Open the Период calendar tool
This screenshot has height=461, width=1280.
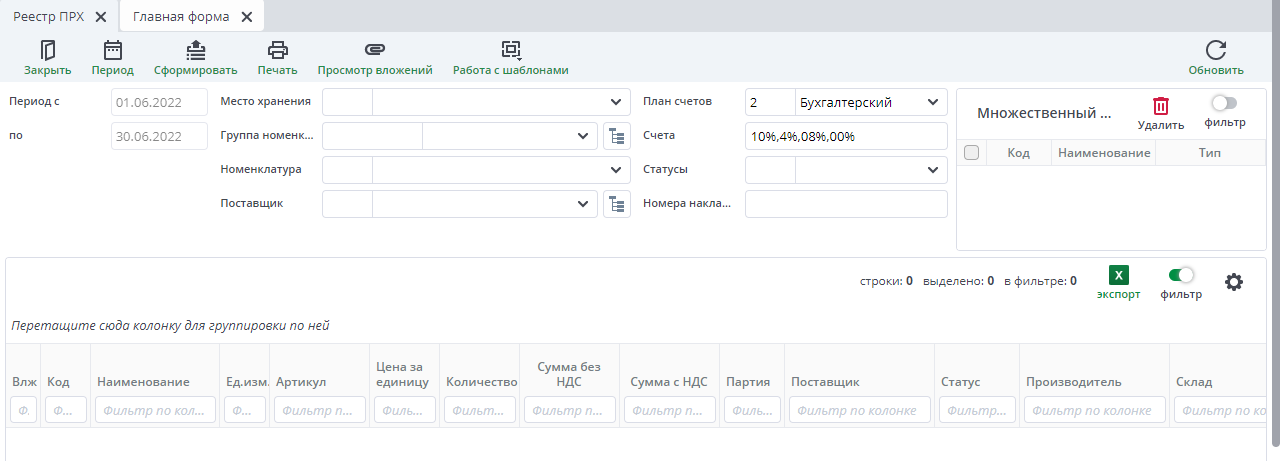coord(112,51)
